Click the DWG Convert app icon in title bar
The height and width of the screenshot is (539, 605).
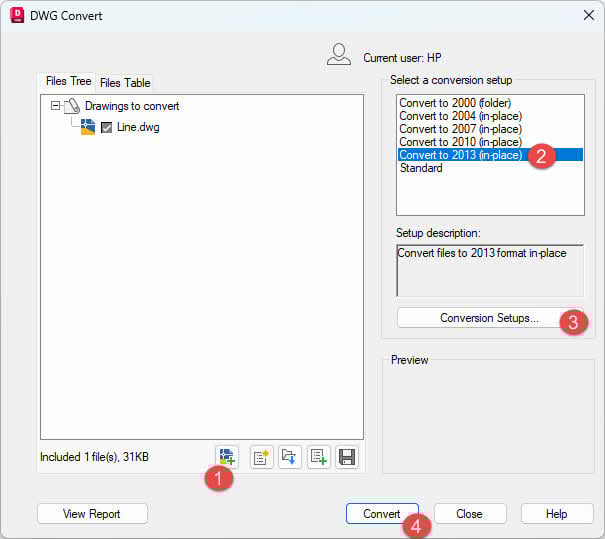click(x=17, y=15)
